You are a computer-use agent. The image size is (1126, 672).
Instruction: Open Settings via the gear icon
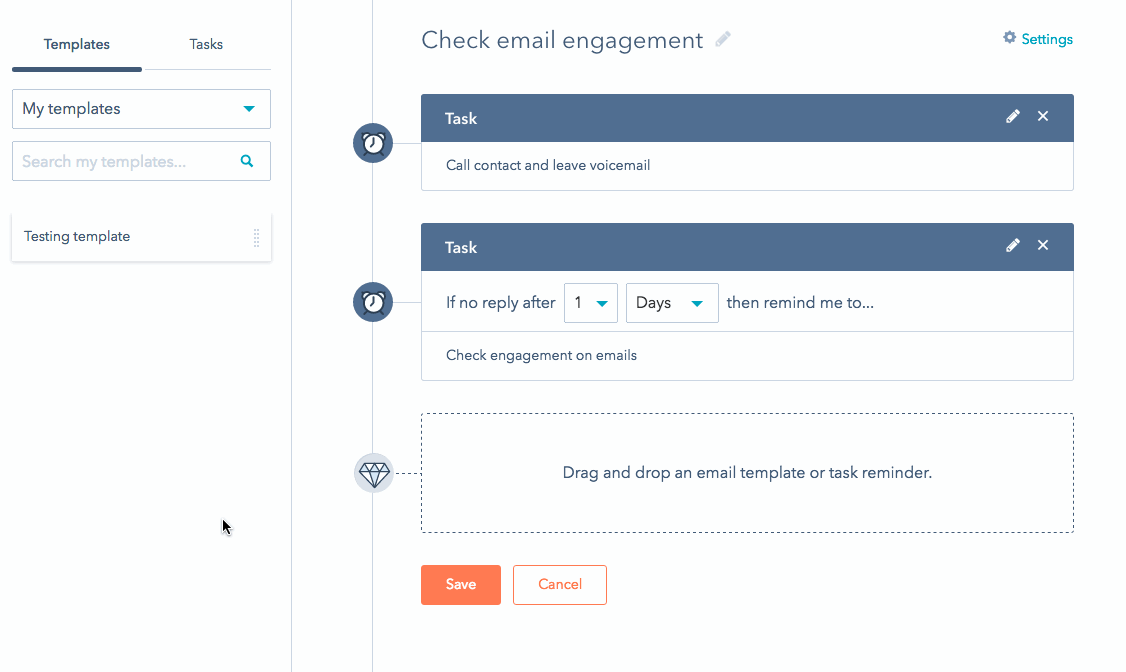point(1010,37)
